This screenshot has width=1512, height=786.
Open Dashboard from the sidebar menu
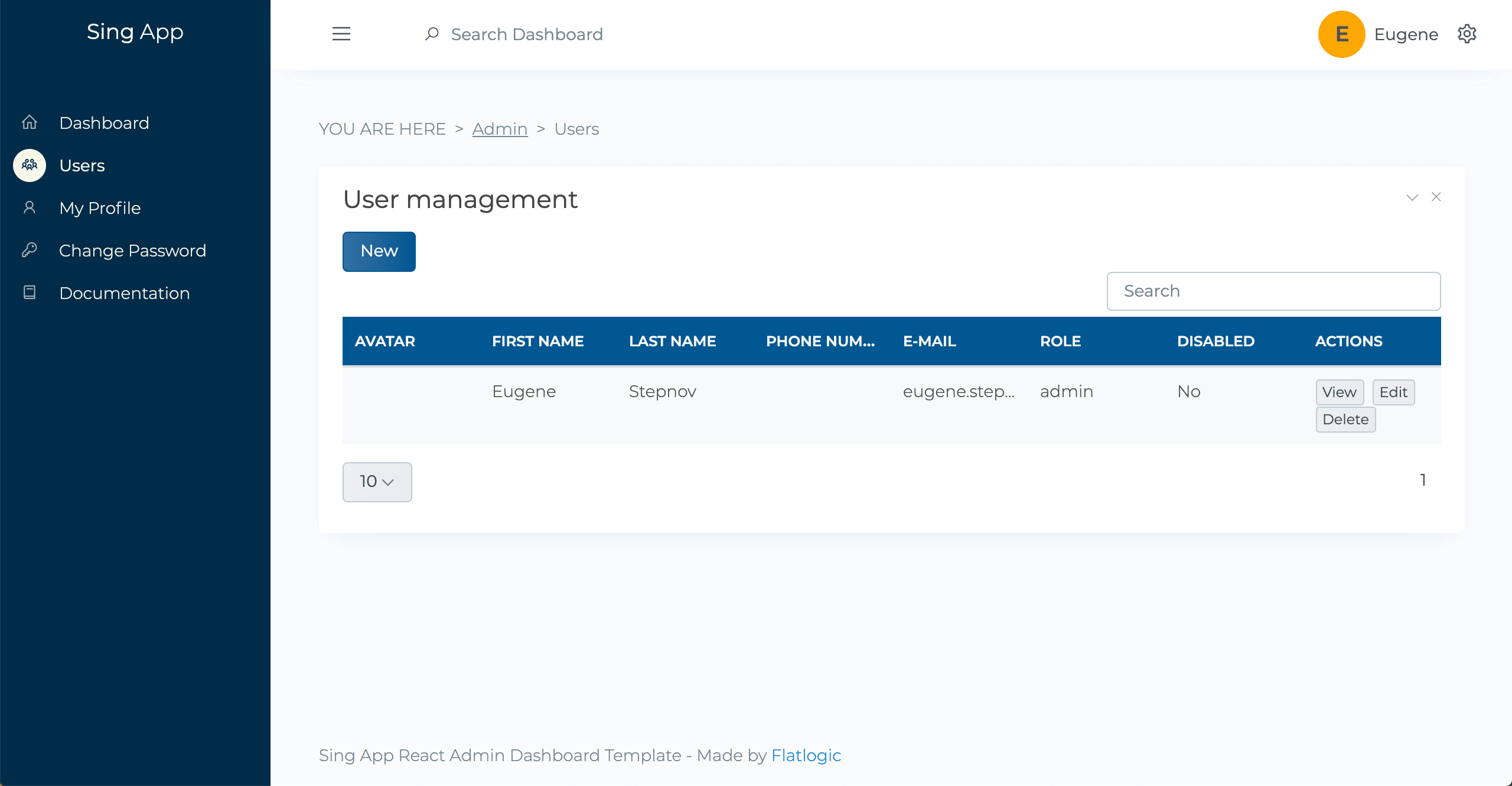(104, 122)
